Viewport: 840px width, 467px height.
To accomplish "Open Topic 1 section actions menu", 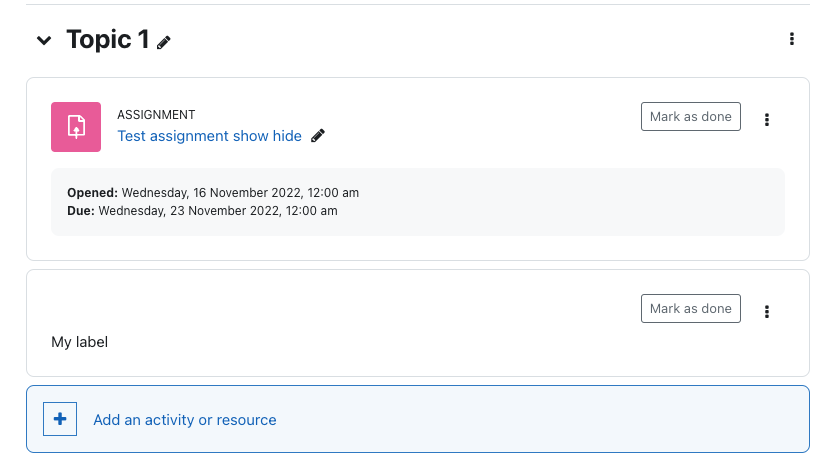I will (x=792, y=39).
